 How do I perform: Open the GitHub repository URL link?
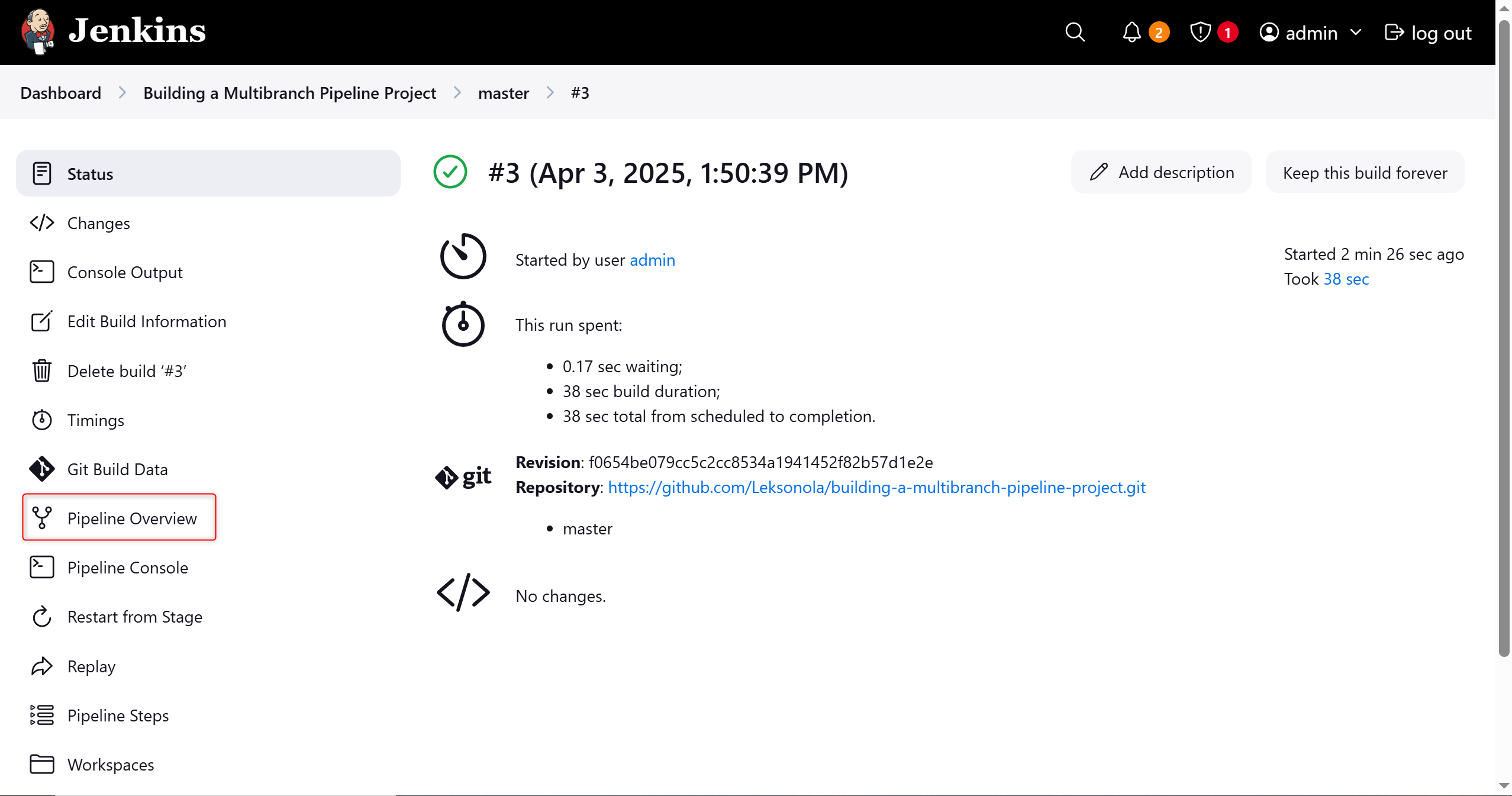click(876, 486)
